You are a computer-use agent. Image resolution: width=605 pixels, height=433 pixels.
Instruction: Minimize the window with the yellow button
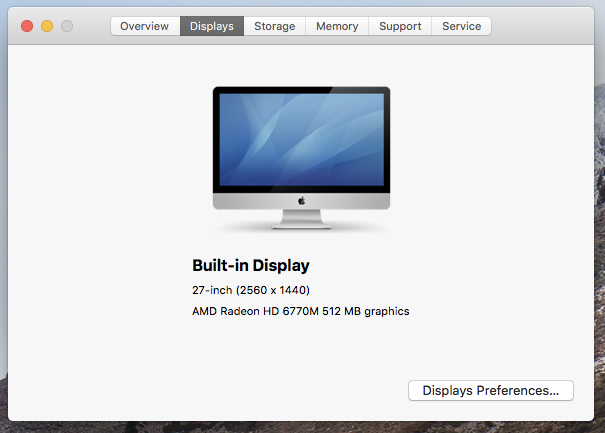coord(47,26)
